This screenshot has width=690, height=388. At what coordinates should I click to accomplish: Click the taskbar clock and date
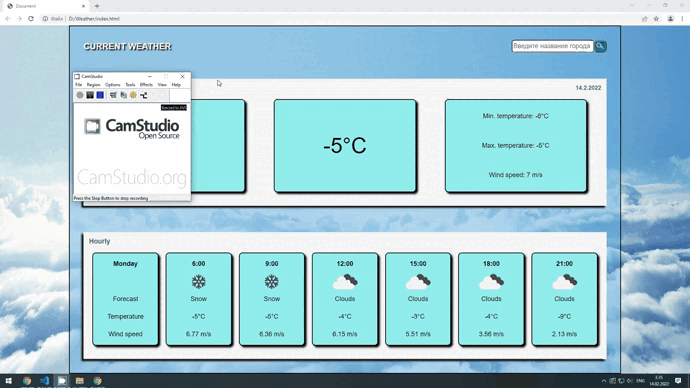[x=659, y=381]
